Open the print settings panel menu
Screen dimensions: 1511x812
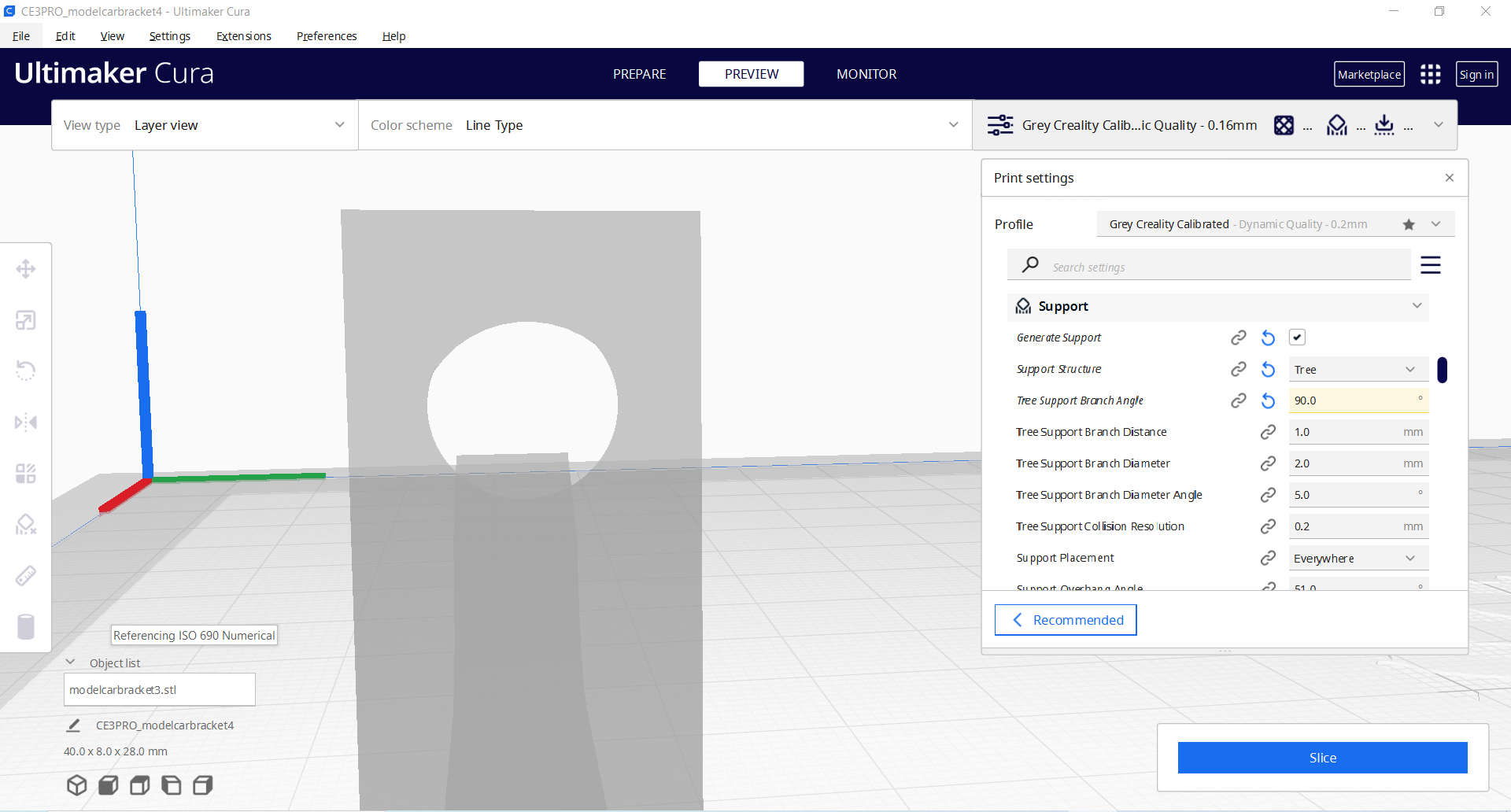1431,265
